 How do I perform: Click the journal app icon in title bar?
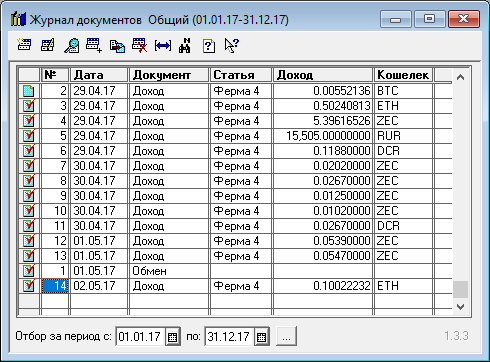[18, 19]
